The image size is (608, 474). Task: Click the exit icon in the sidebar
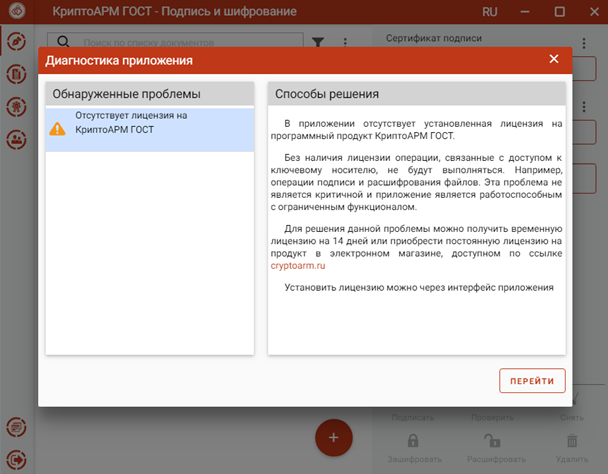coord(16,460)
